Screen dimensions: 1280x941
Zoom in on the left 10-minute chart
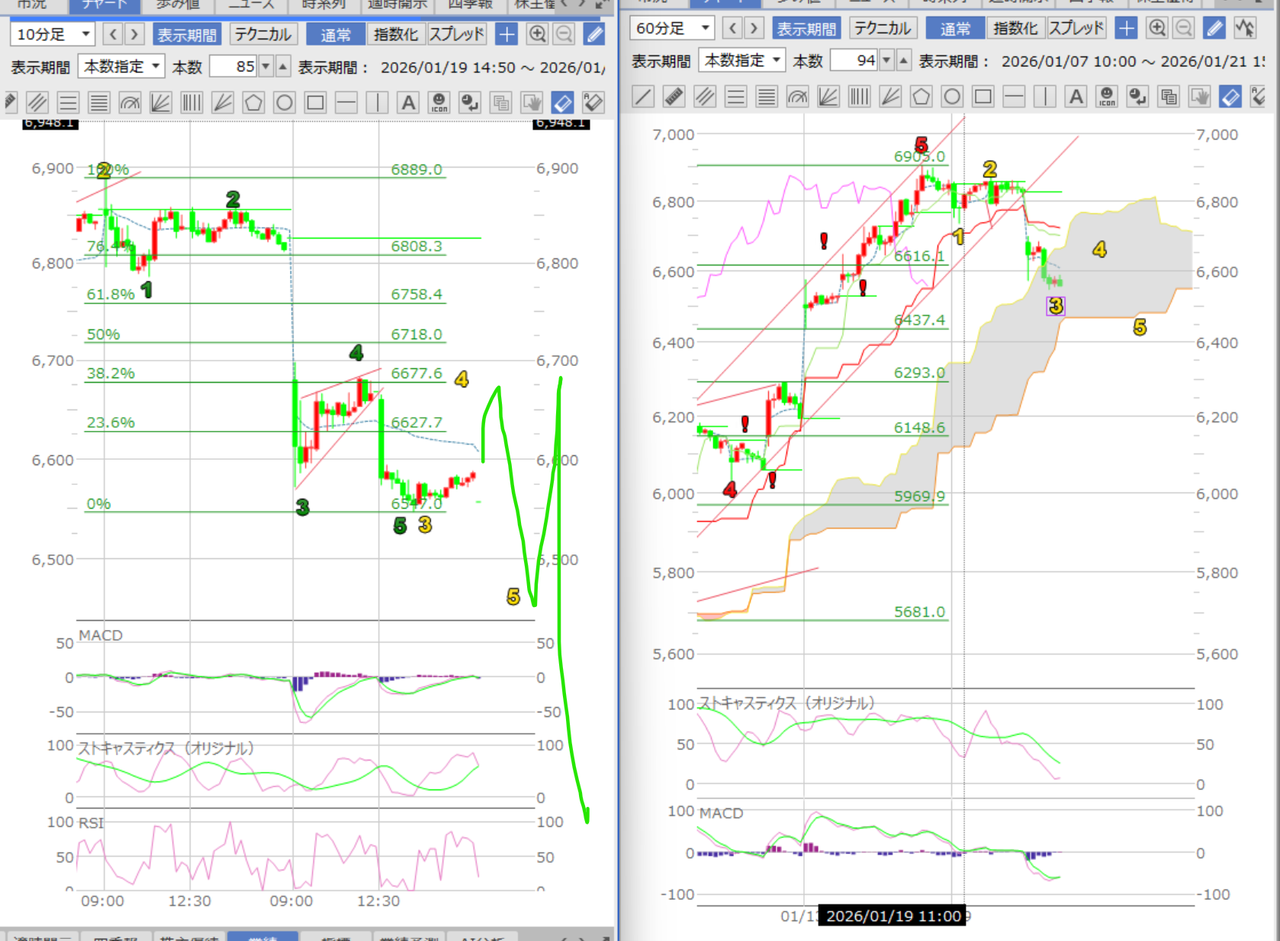(537, 35)
